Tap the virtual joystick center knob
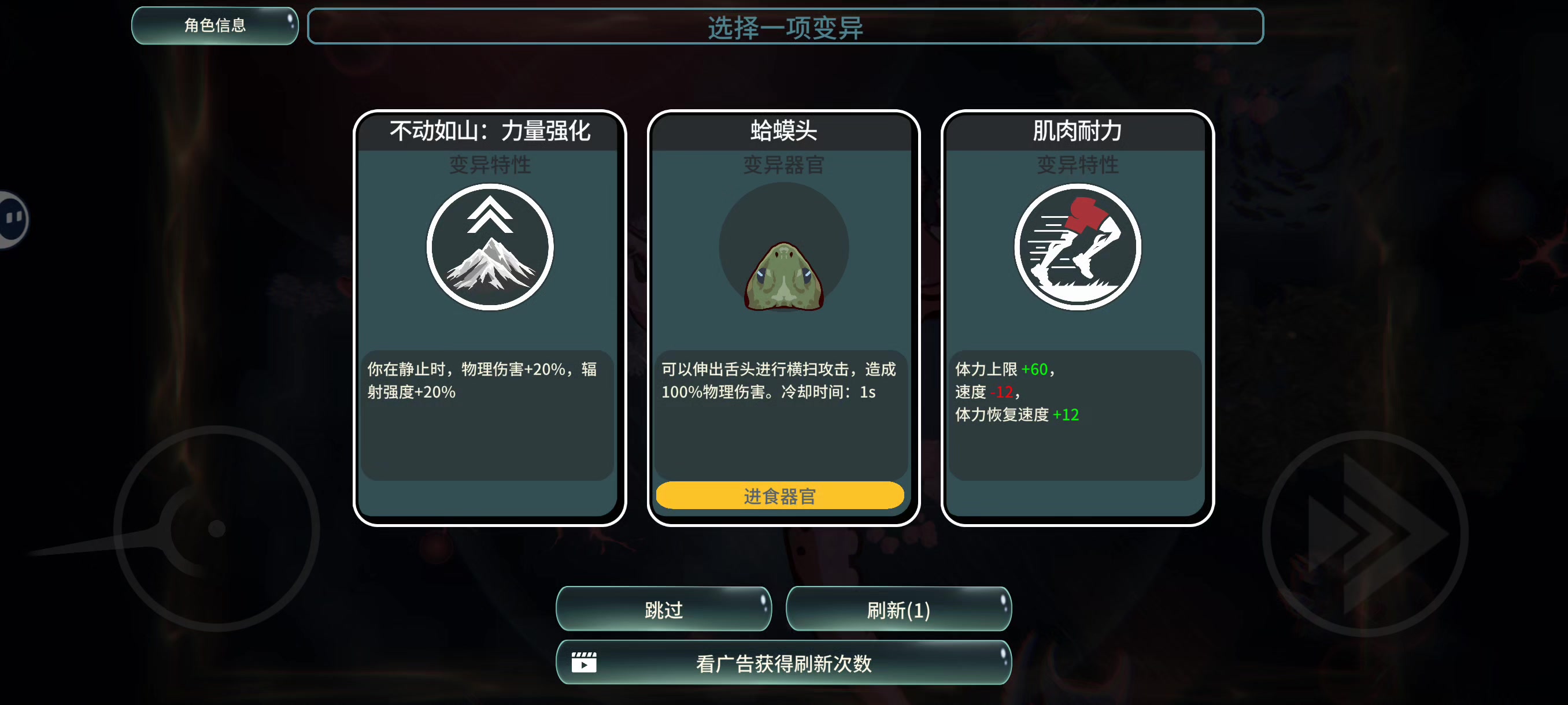The height and width of the screenshot is (705, 1568). (x=217, y=528)
